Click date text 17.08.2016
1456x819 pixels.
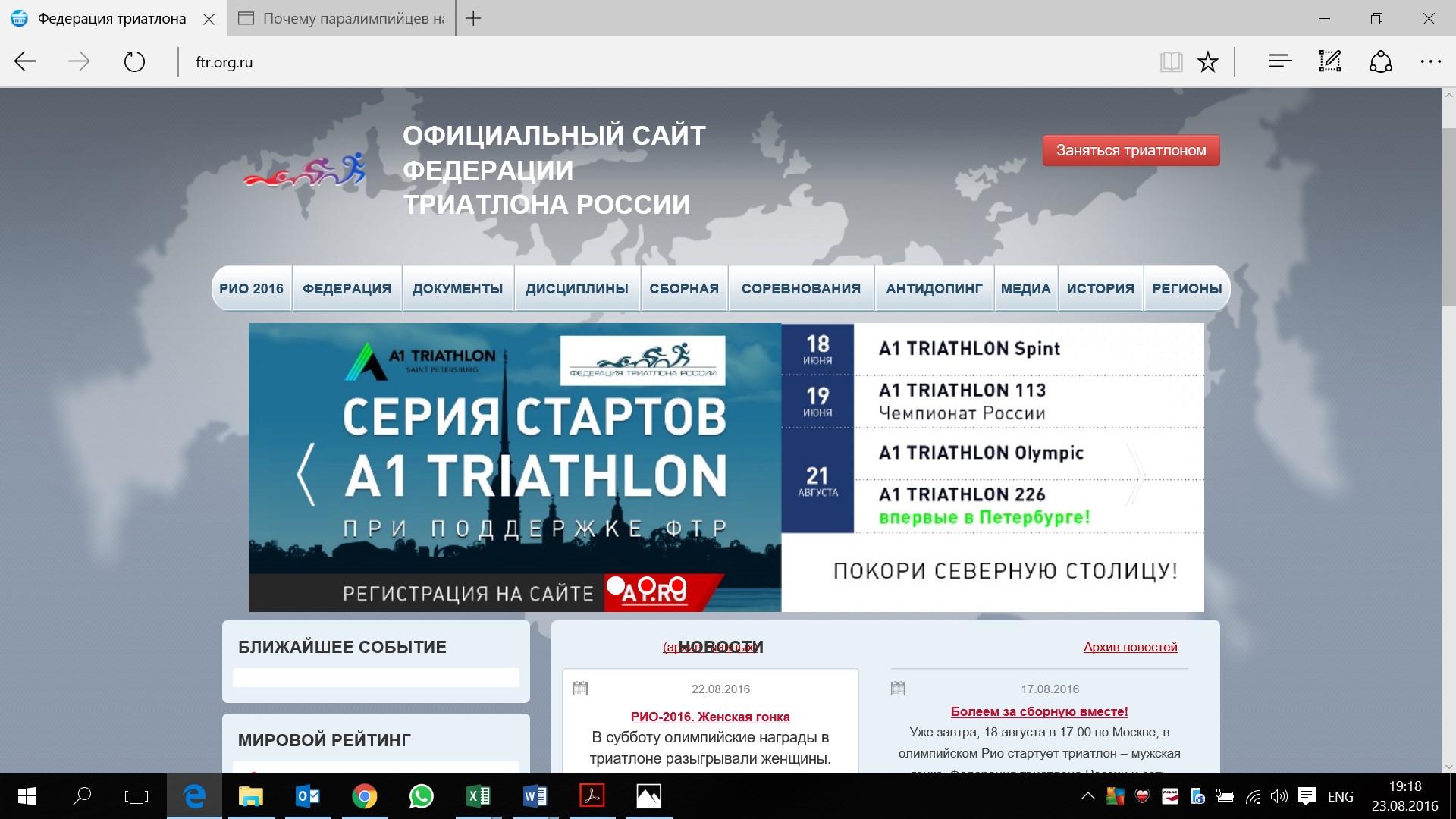click(1050, 689)
